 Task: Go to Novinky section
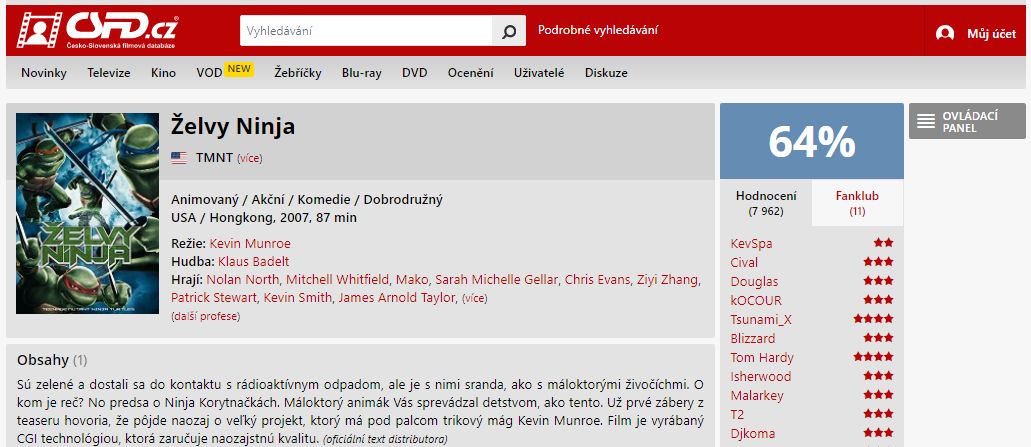coord(44,73)
